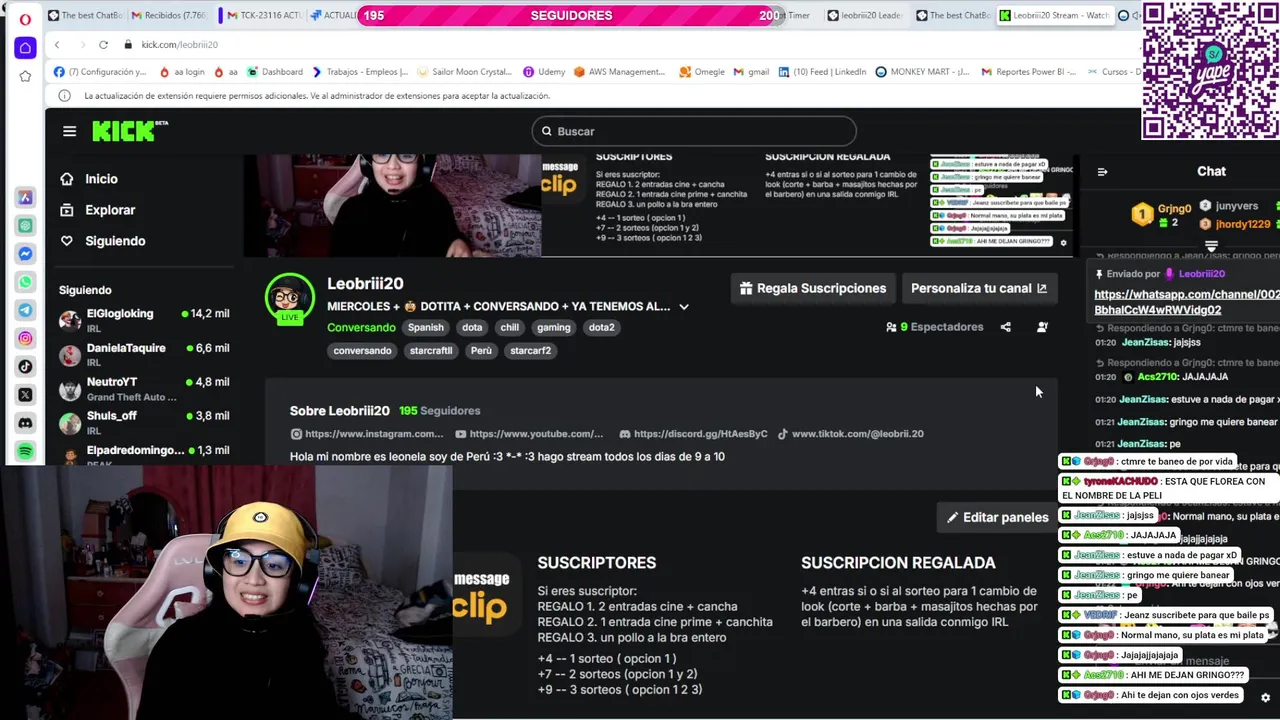Open the Discord invite link
The height and width of the screenshot is (720, 1280).
(x=693, y=434)
